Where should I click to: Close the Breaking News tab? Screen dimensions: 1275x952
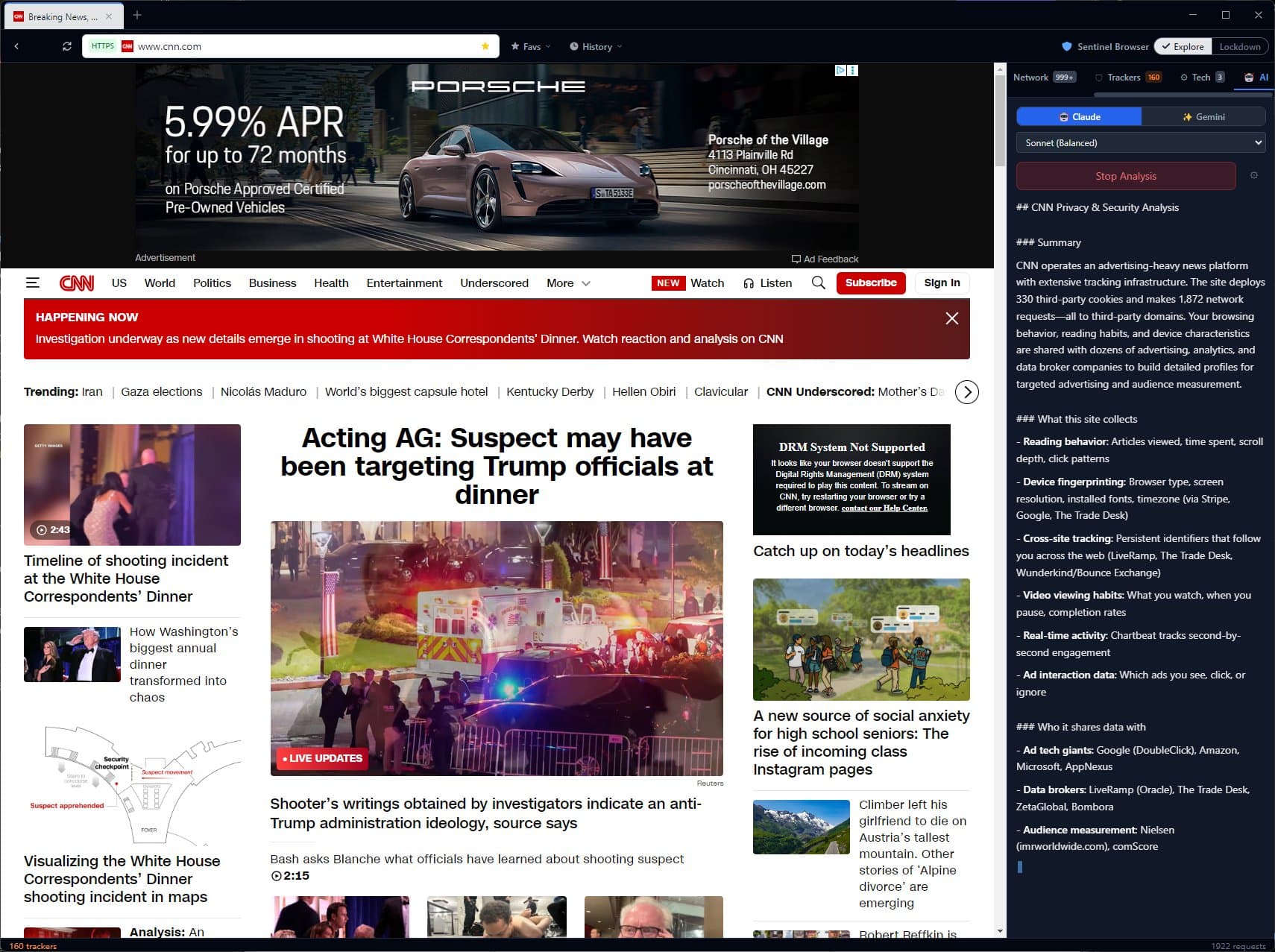[x=109, y=16]
